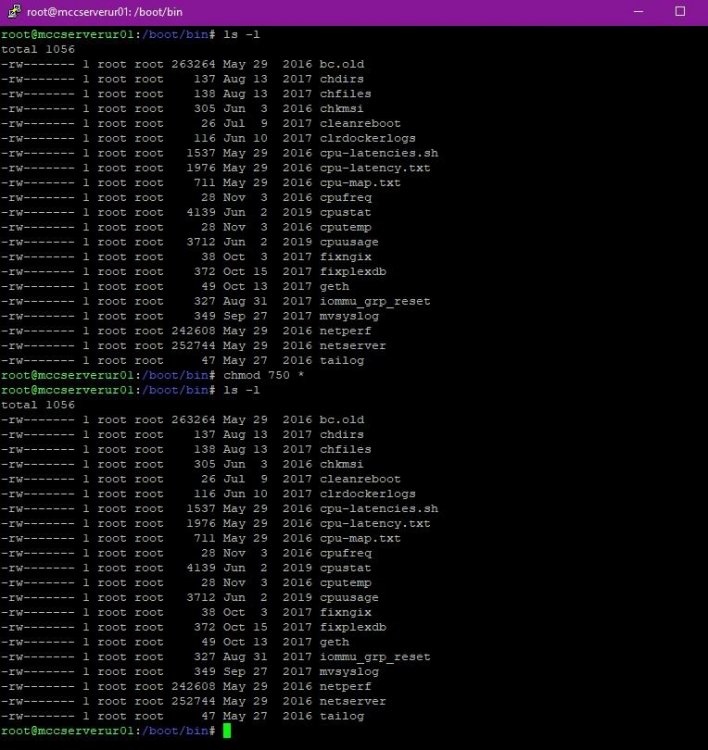This screenshot has height=750, width=708.
Task: Open the PuTTY system menu icon
Action: pyautogui.click(x=14, y=11)
